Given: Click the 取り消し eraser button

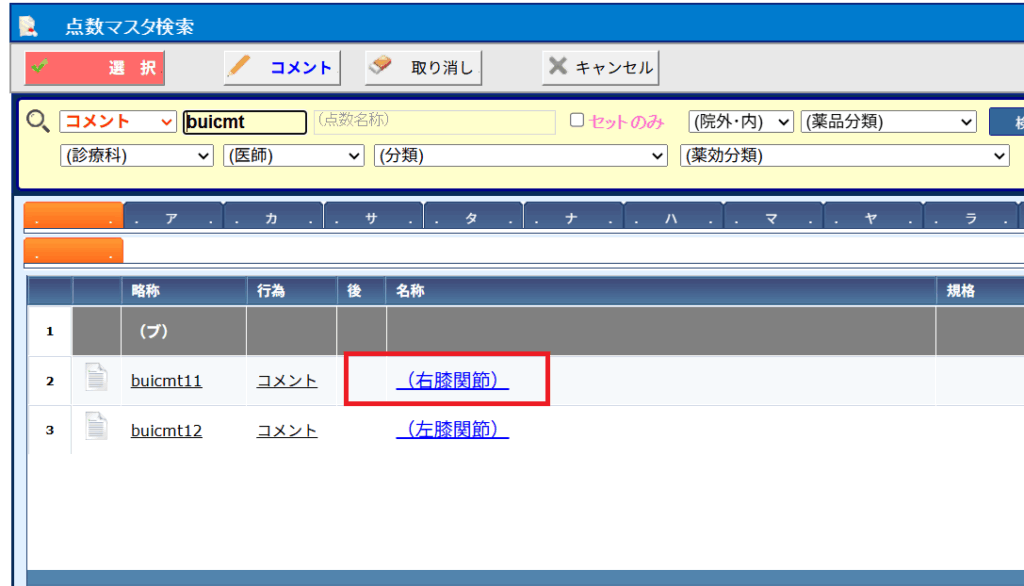Looking at the screenshot, I should (x=424, y=67).
